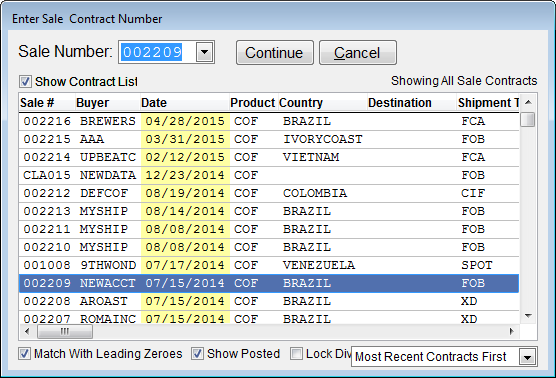Select sale 002212 row
556x378 pixels.
pyautogui.click(x=269, y=194)
